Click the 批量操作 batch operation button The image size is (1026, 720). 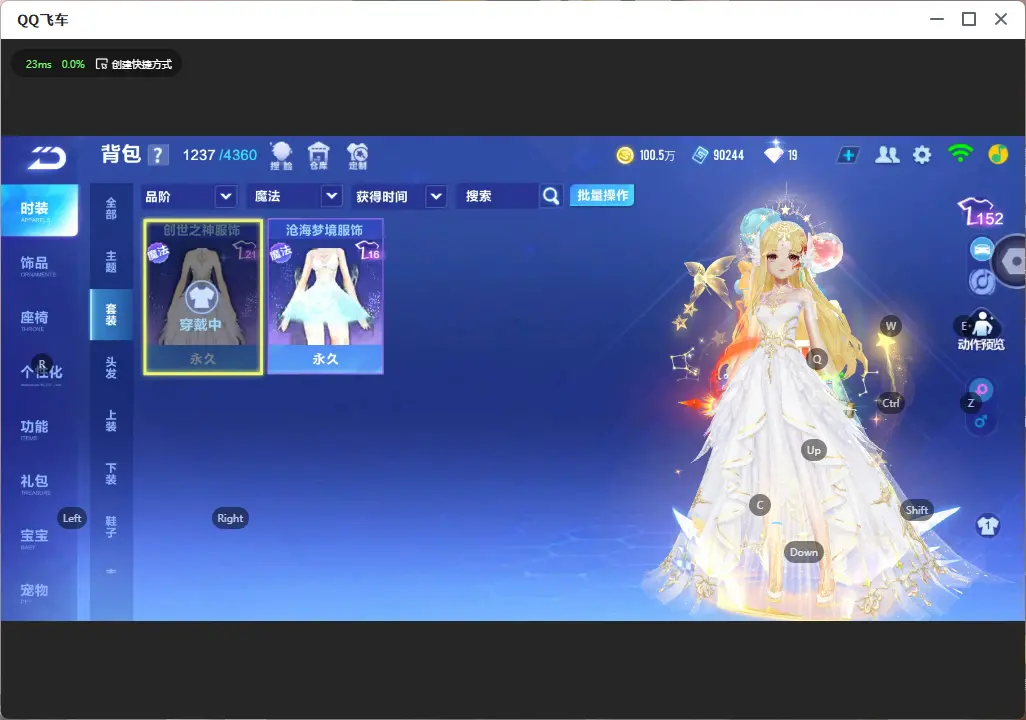pyautogui.click(x=602, y=195)
